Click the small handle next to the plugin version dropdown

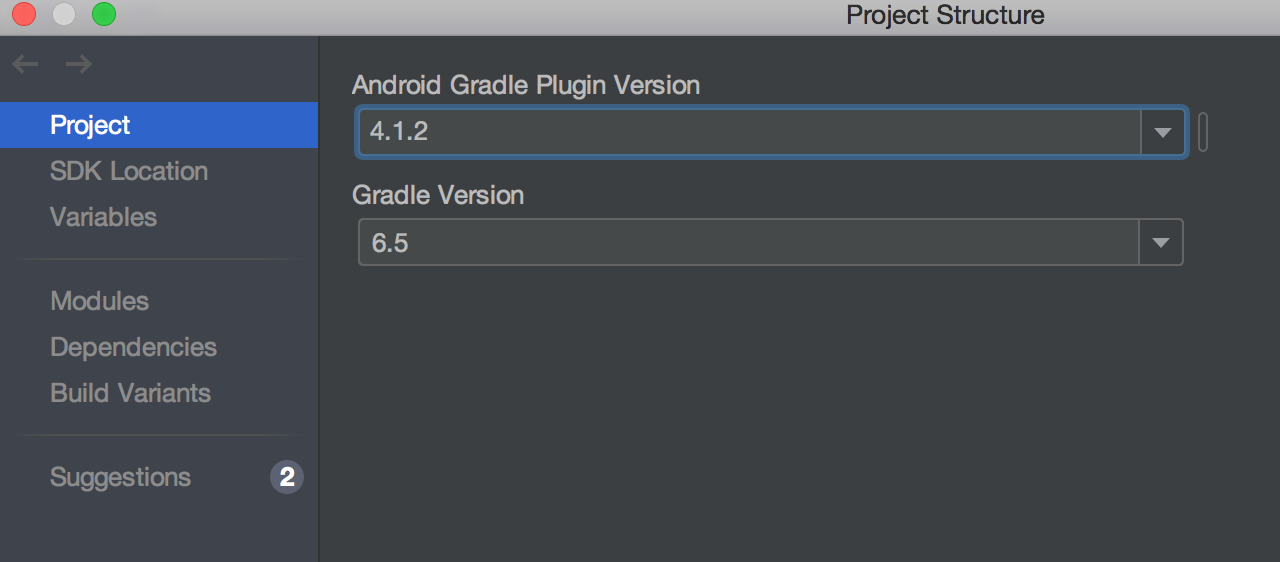[1202, 132]
